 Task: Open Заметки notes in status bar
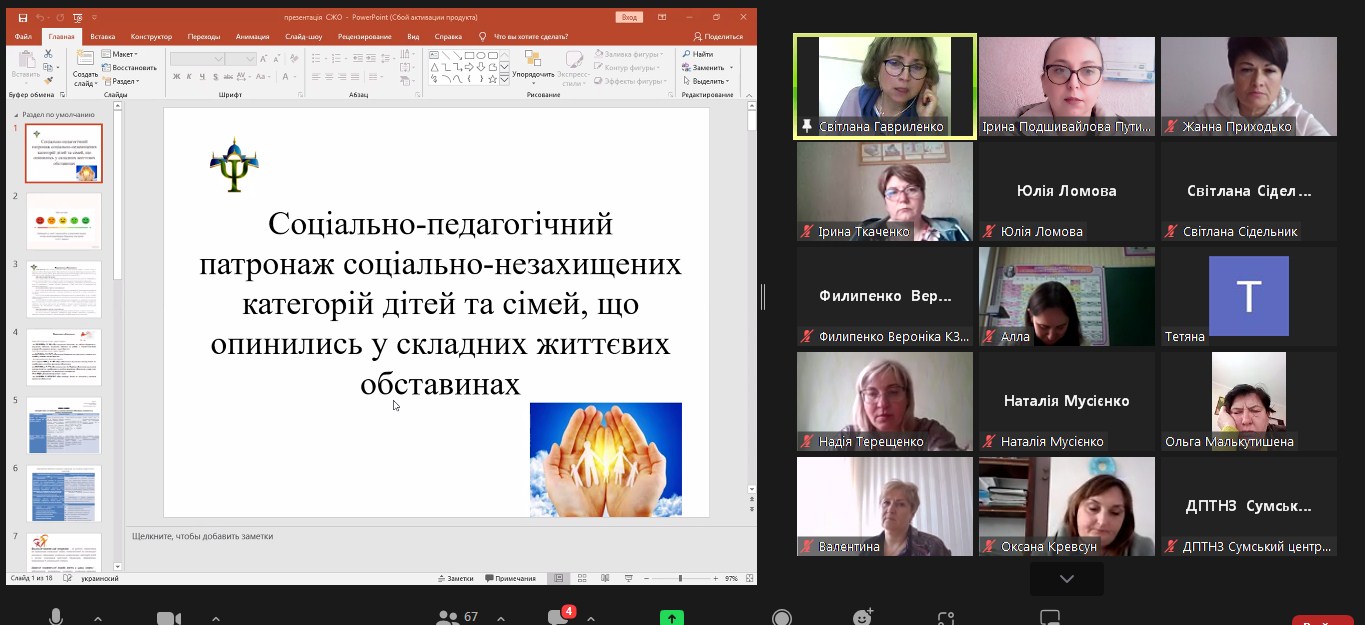coord(455,578)
